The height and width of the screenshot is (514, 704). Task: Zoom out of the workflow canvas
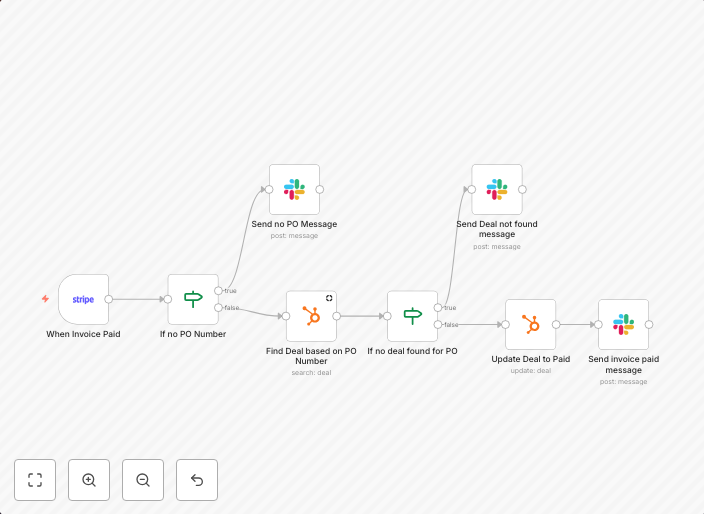(143, 480)
